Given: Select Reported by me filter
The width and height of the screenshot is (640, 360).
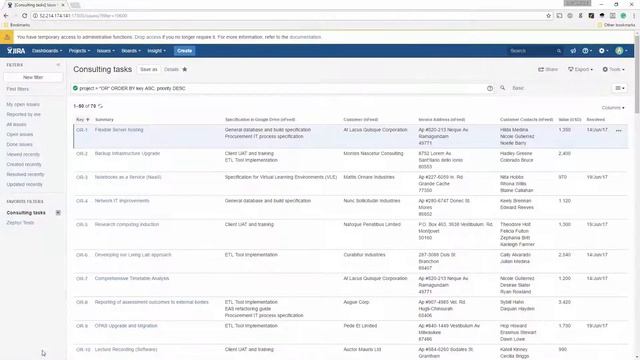Looking at the screenshot, I should point(23,115).
